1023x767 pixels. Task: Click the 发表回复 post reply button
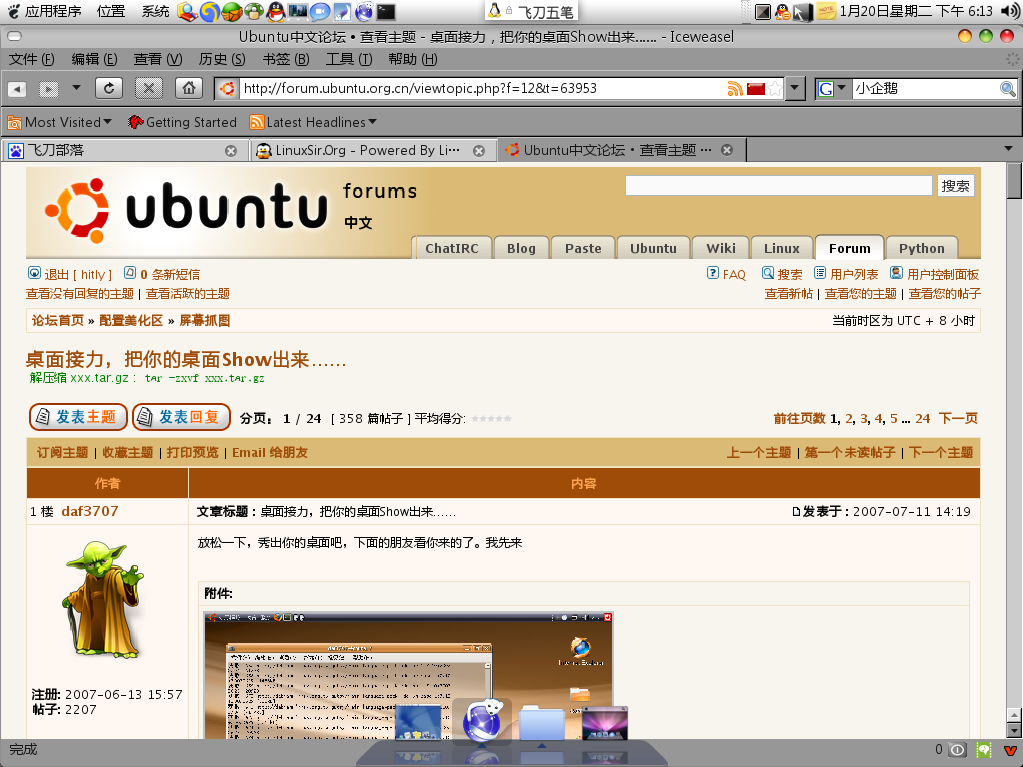181,417
